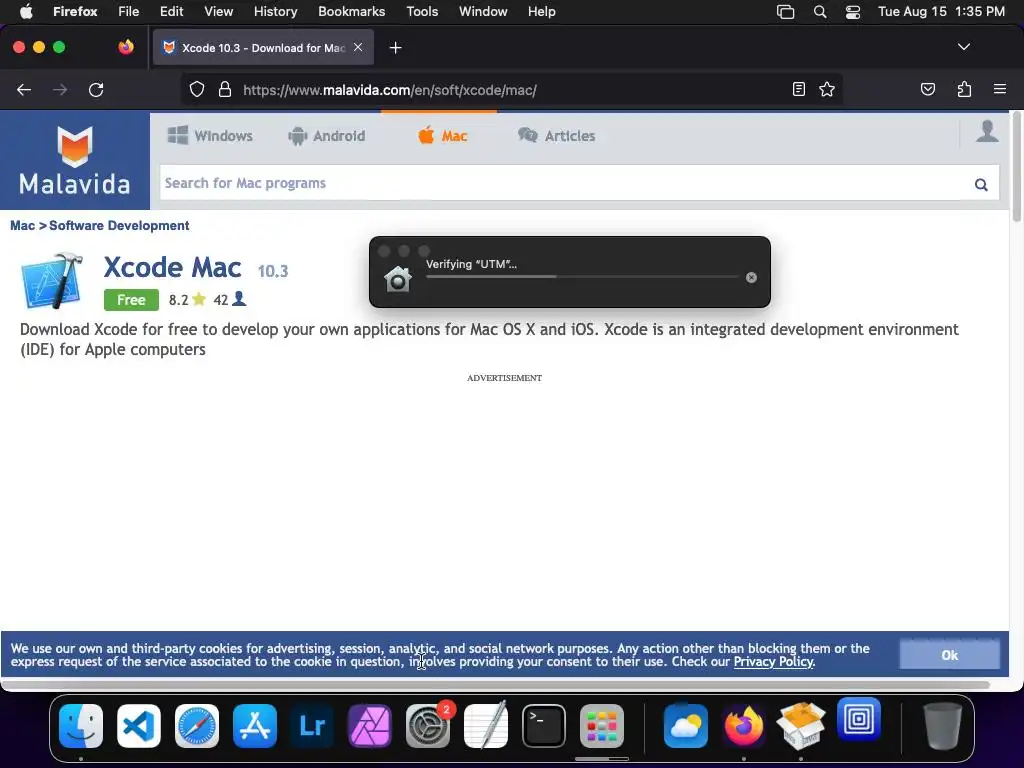Viewport: 1024px width, 768px height.
Task: Open Spotlight search in menu bar
Action: (820, 12)
